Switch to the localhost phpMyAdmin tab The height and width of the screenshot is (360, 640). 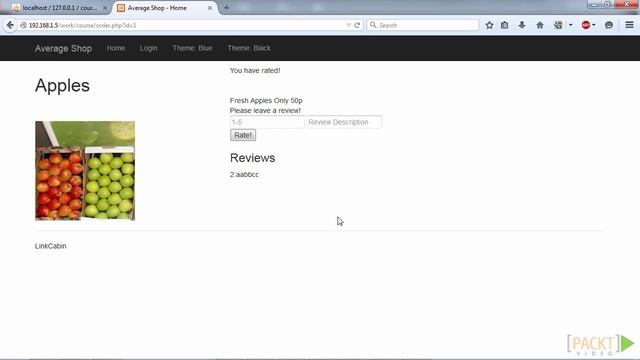click(x=60, y=8)
